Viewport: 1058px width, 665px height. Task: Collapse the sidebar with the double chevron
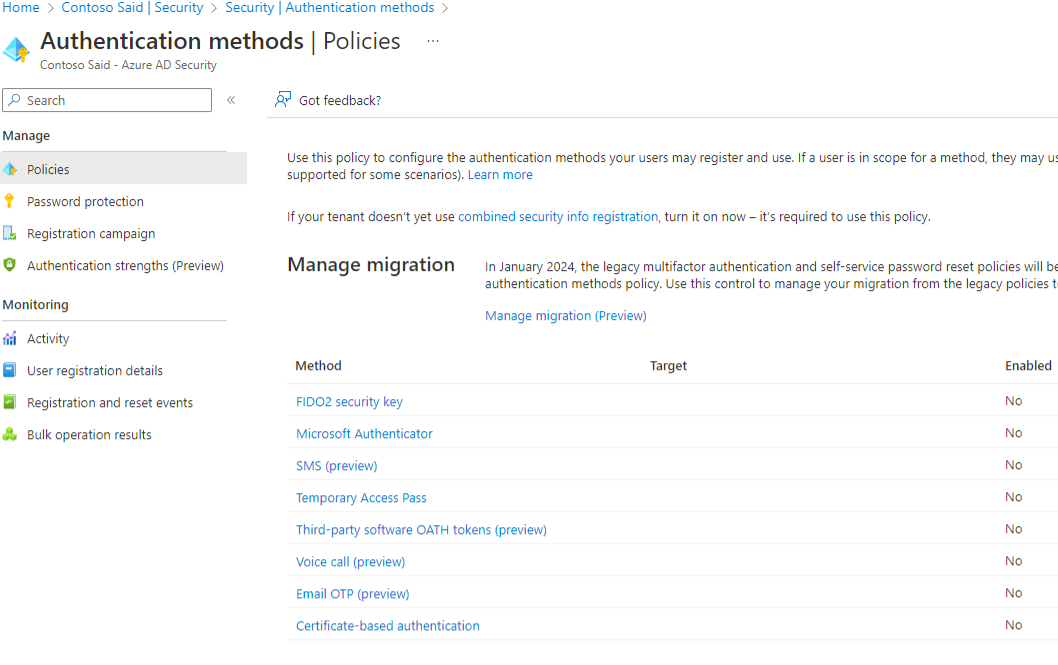pos(231,100)
